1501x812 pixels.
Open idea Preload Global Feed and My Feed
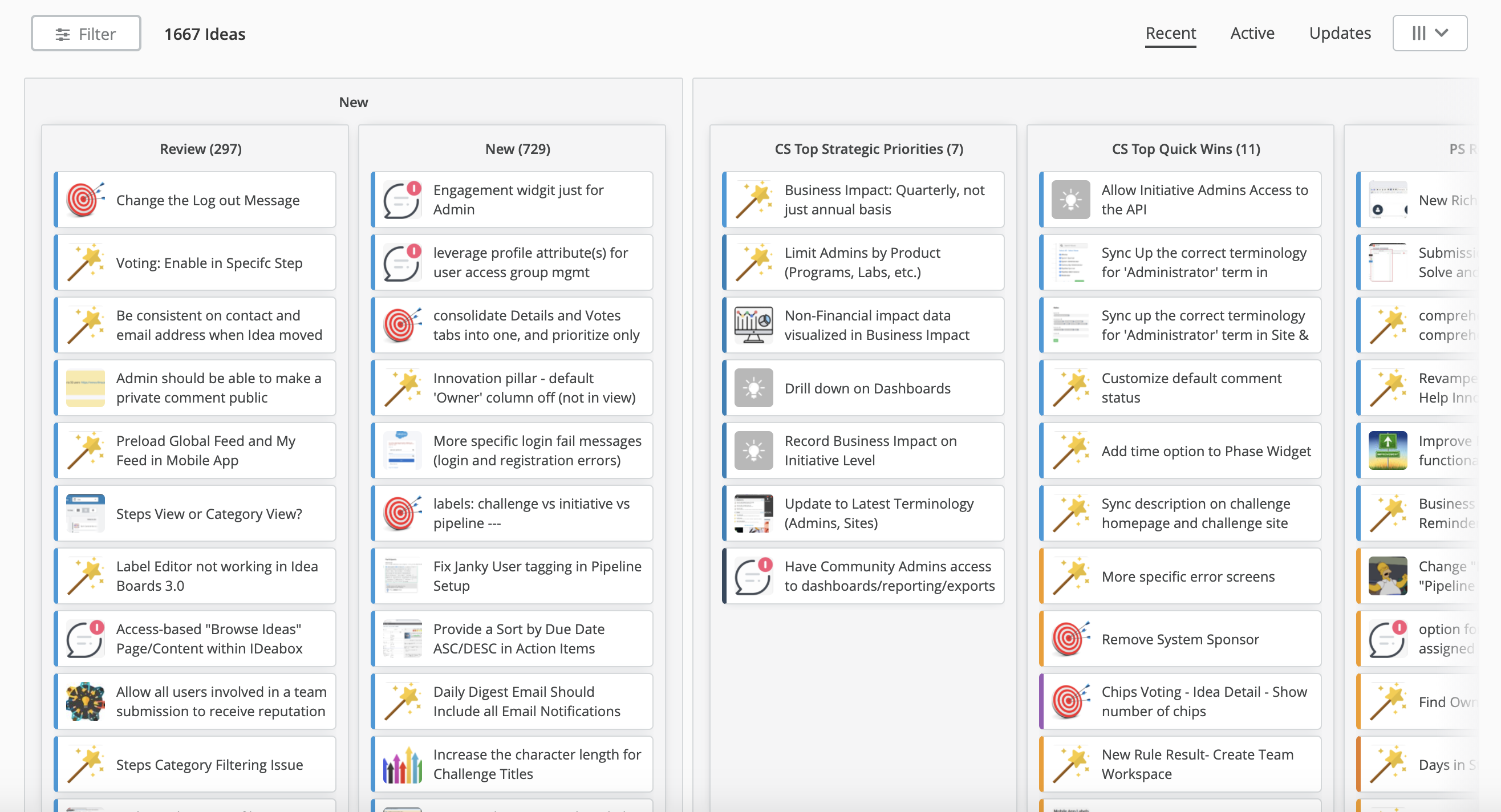(194, 450)
